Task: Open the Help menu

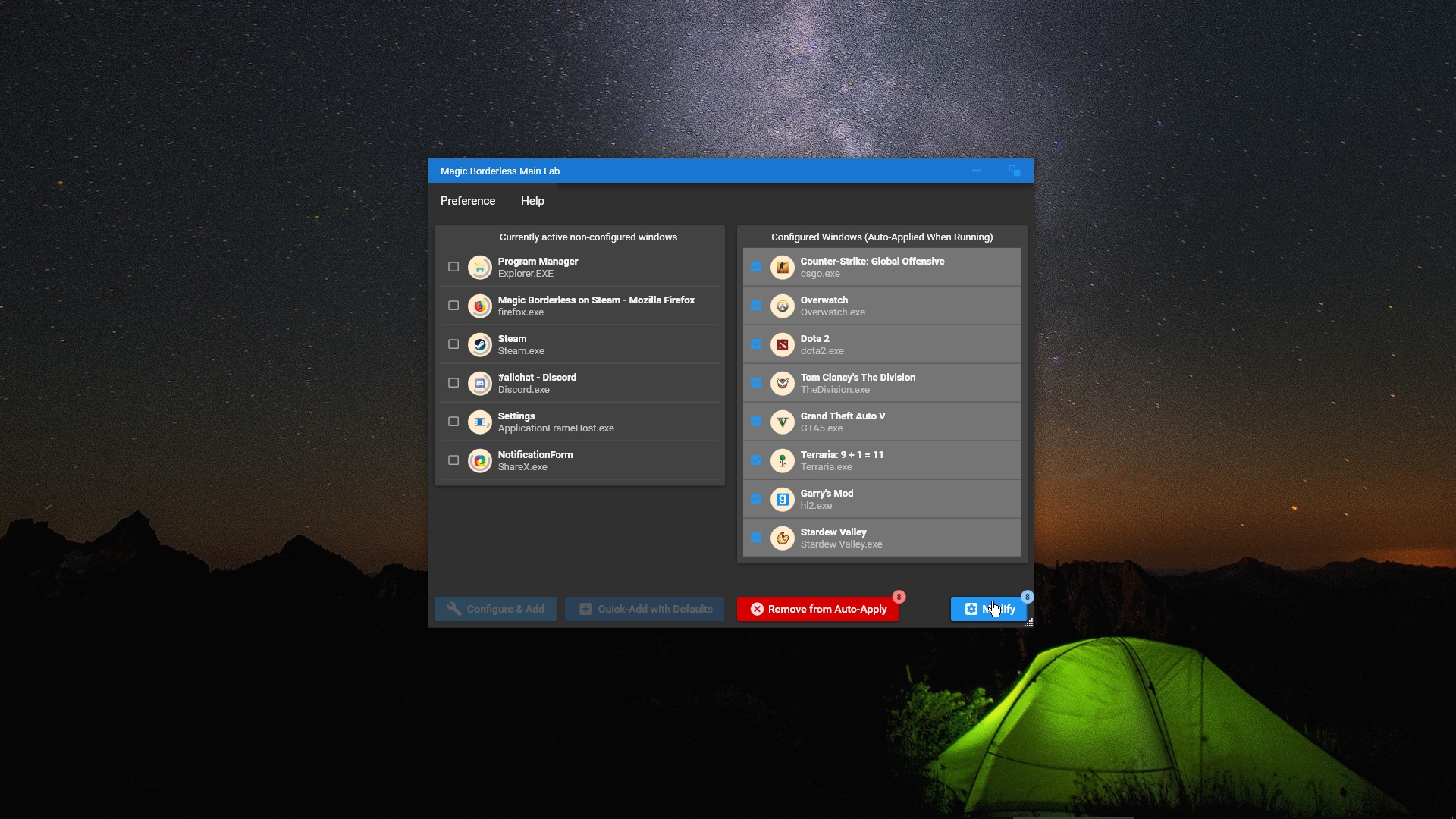Action: click(x=532, y=201)
